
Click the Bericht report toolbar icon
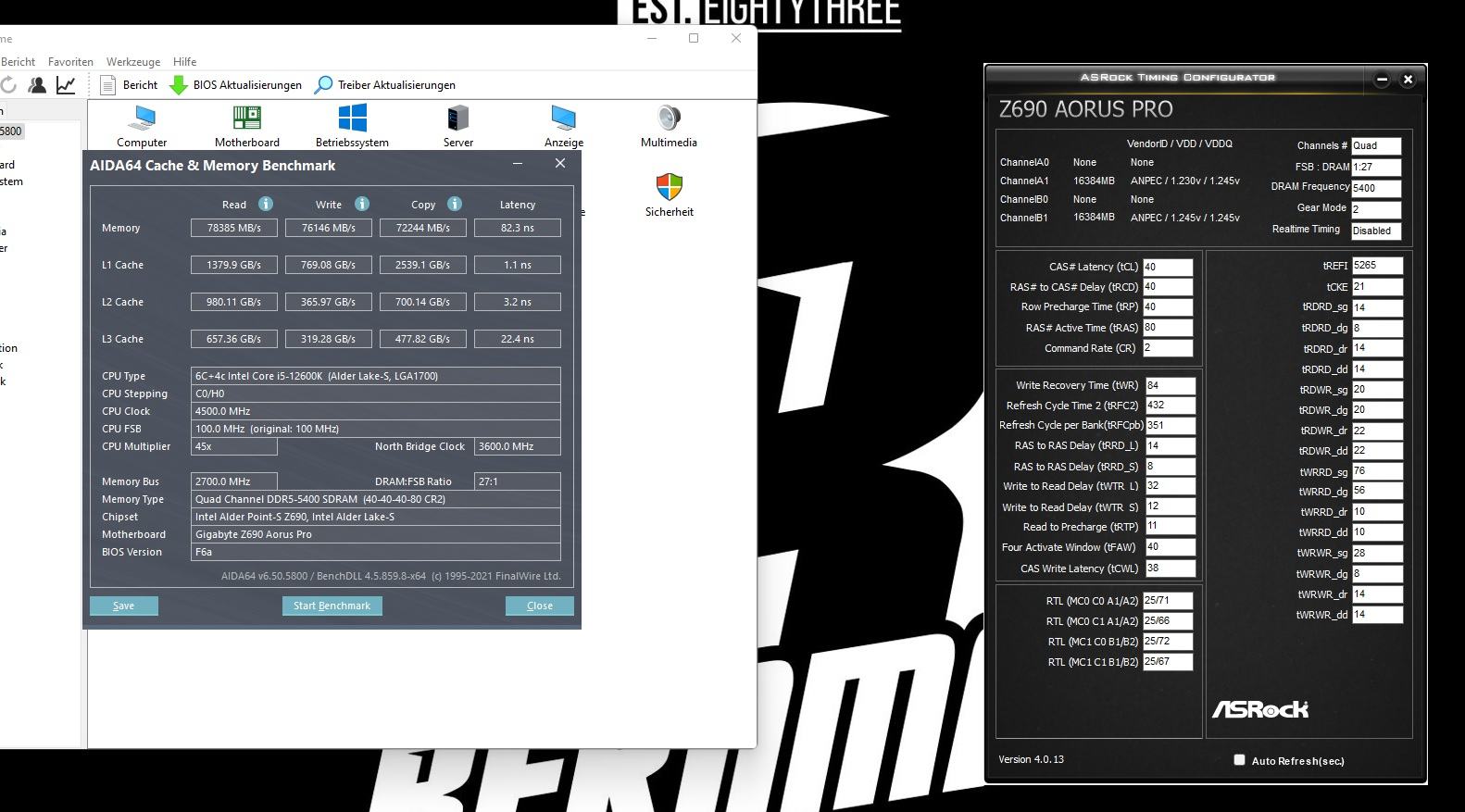pos(108,85)
